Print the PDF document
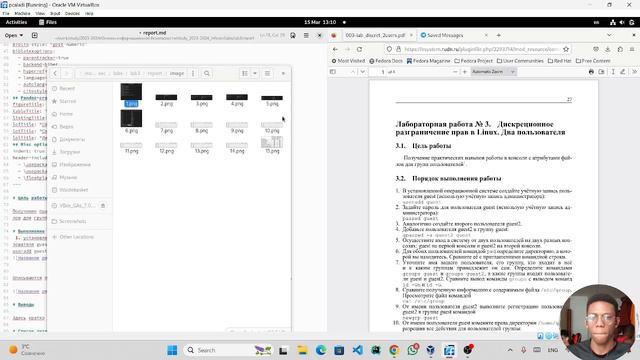 click(x=591, y=72)
